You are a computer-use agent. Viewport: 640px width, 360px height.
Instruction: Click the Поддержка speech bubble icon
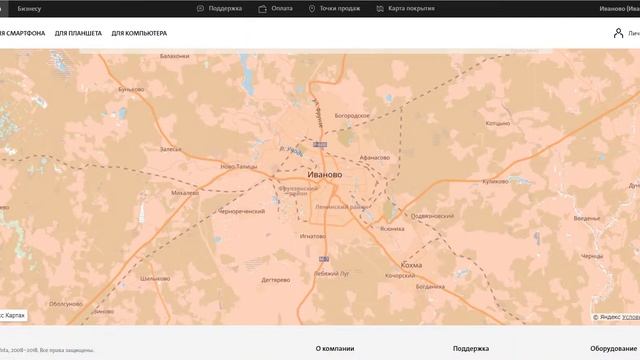coord(200,9)
